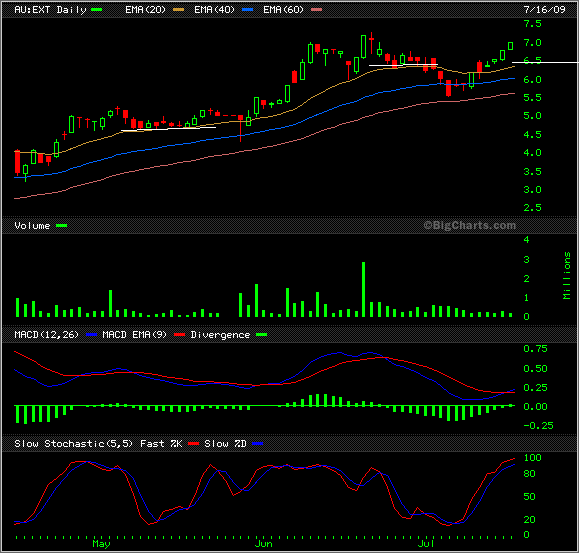The height and width of the screenshot is (553, 579).
Task: Click the 7.0 price axis label
Action: tap(532, 43)
